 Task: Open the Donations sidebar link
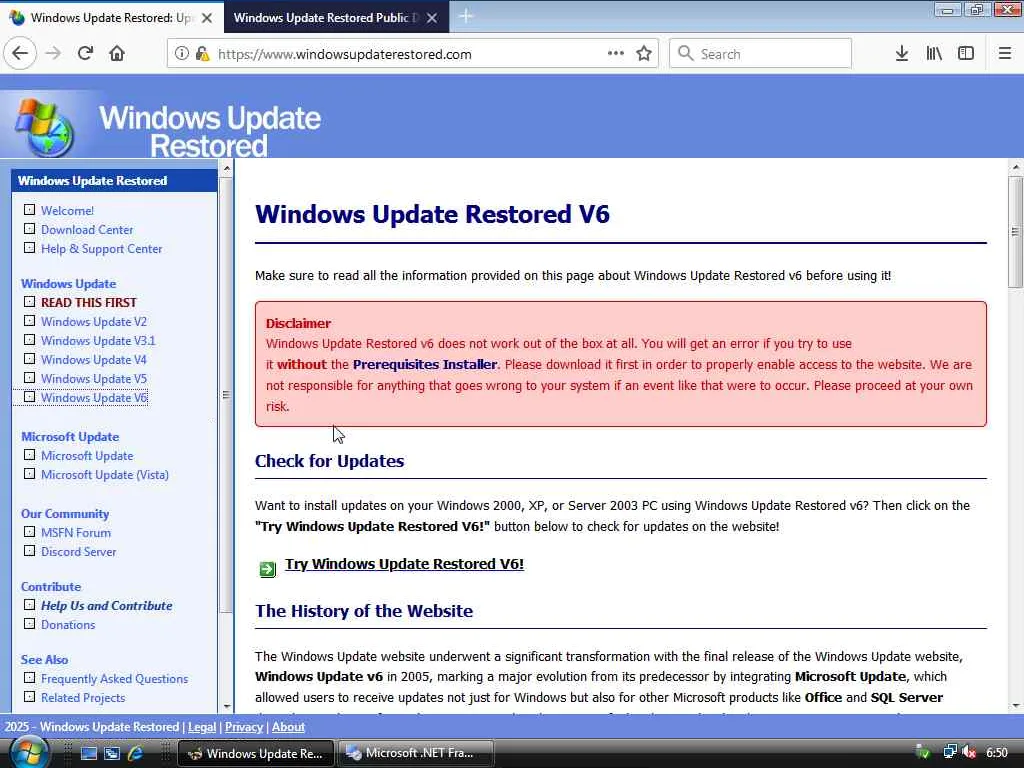68,624
